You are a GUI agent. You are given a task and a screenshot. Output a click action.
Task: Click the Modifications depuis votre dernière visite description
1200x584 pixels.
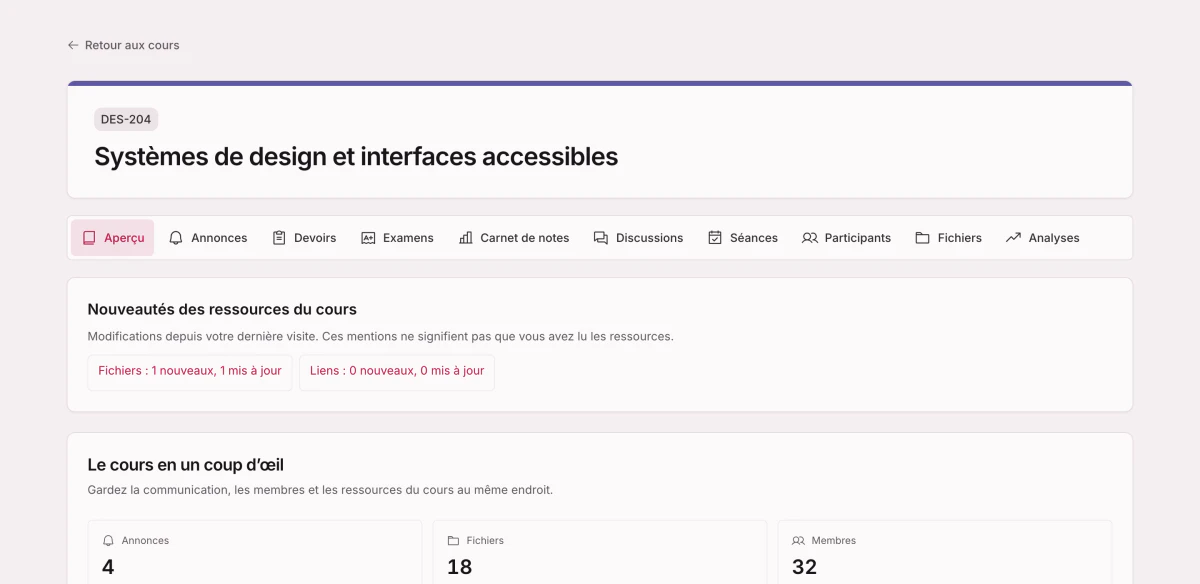coord(381,336)
